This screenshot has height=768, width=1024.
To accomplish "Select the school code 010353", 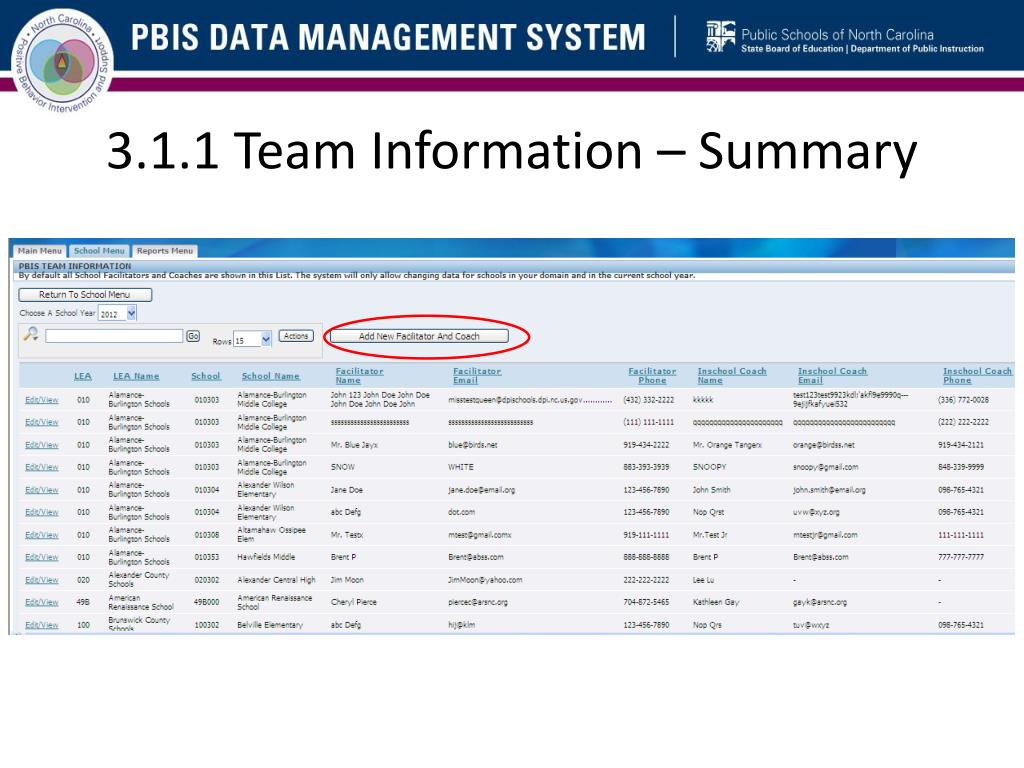I will click(x=206, y=557).
